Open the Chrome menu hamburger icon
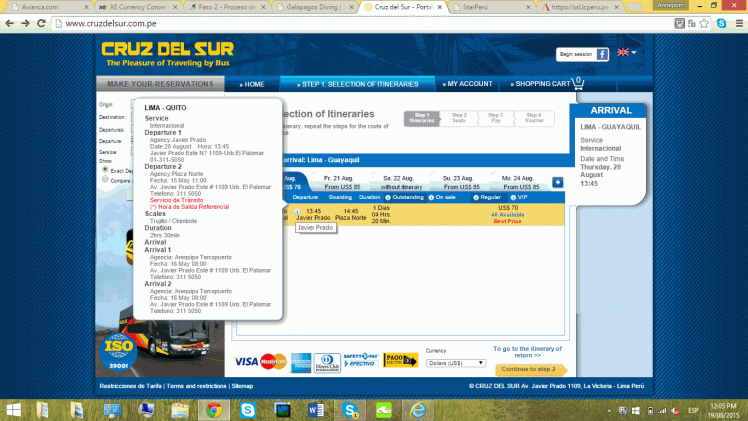This screenshot has height=421, width=748. click(x=739, y=23)
